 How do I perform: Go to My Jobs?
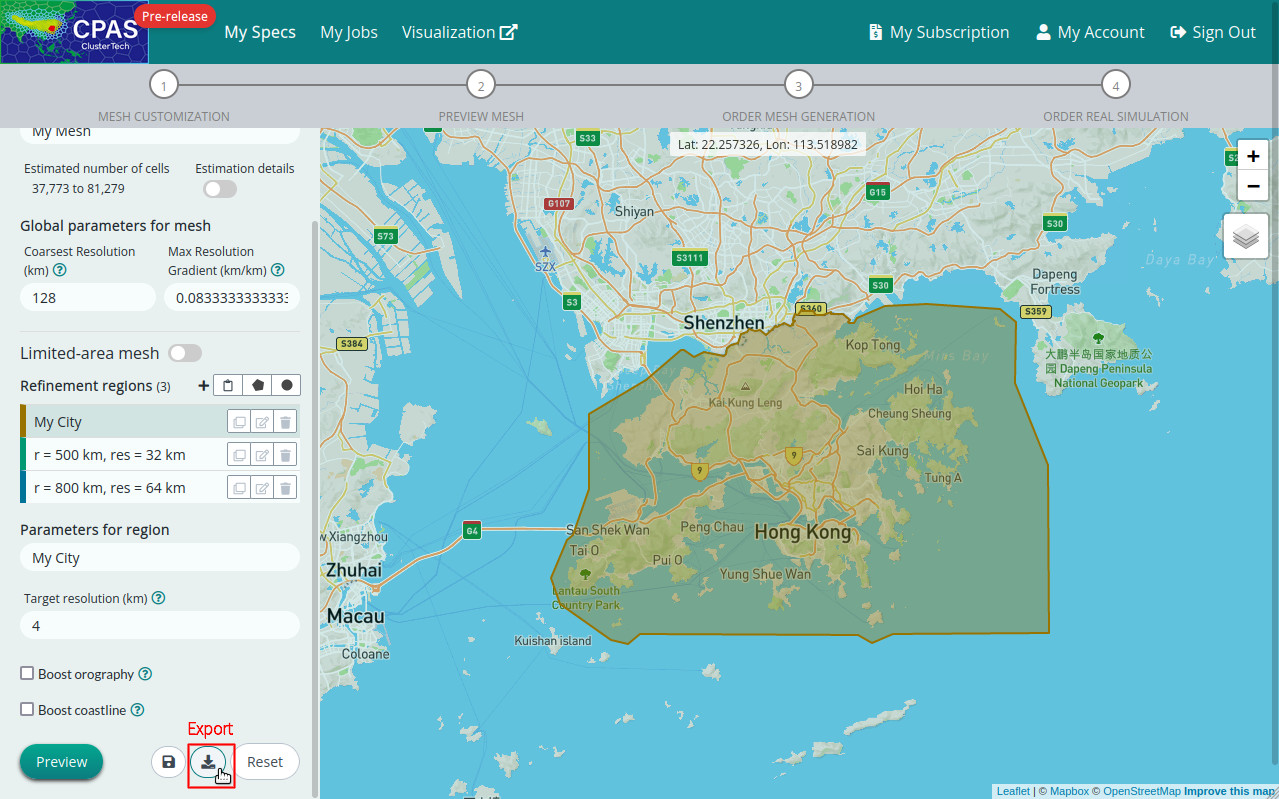pyautogui.click(x=349, y=32)
